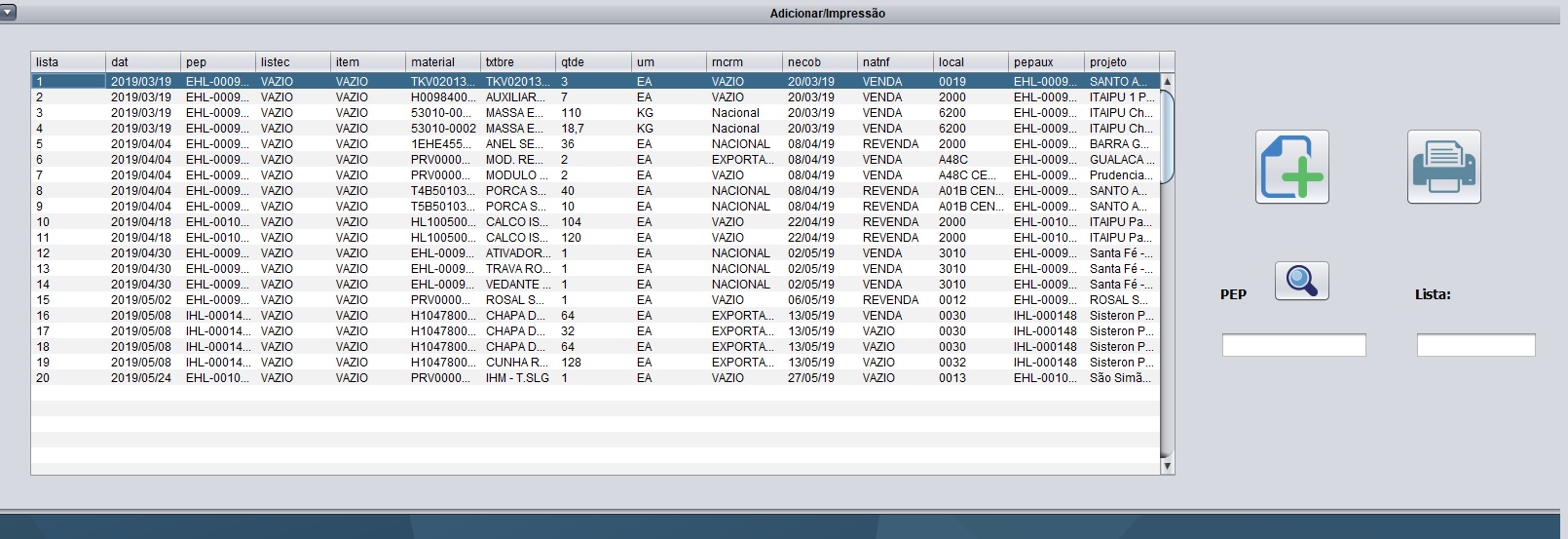
Task: Select the qtde cell showing 110
Action: [x=593, y=113]
